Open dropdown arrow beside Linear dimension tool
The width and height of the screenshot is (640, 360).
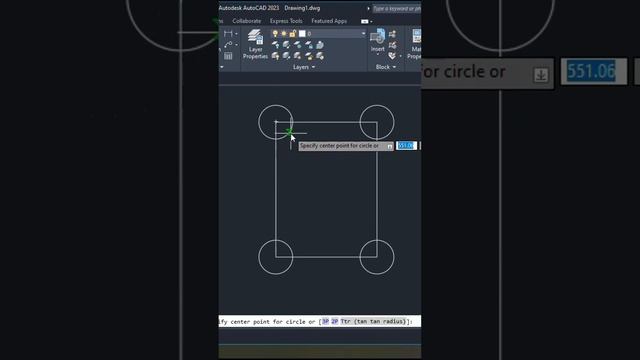click(x=236, y=33)
